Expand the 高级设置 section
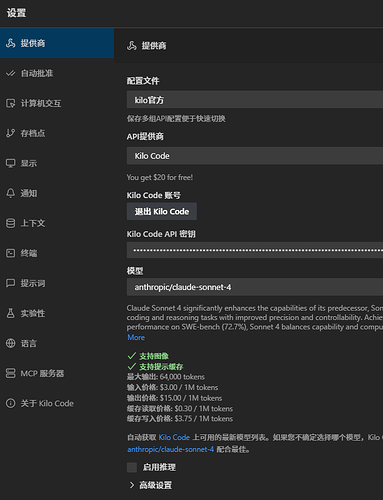 pyautogui.click(x=151, y=485)
